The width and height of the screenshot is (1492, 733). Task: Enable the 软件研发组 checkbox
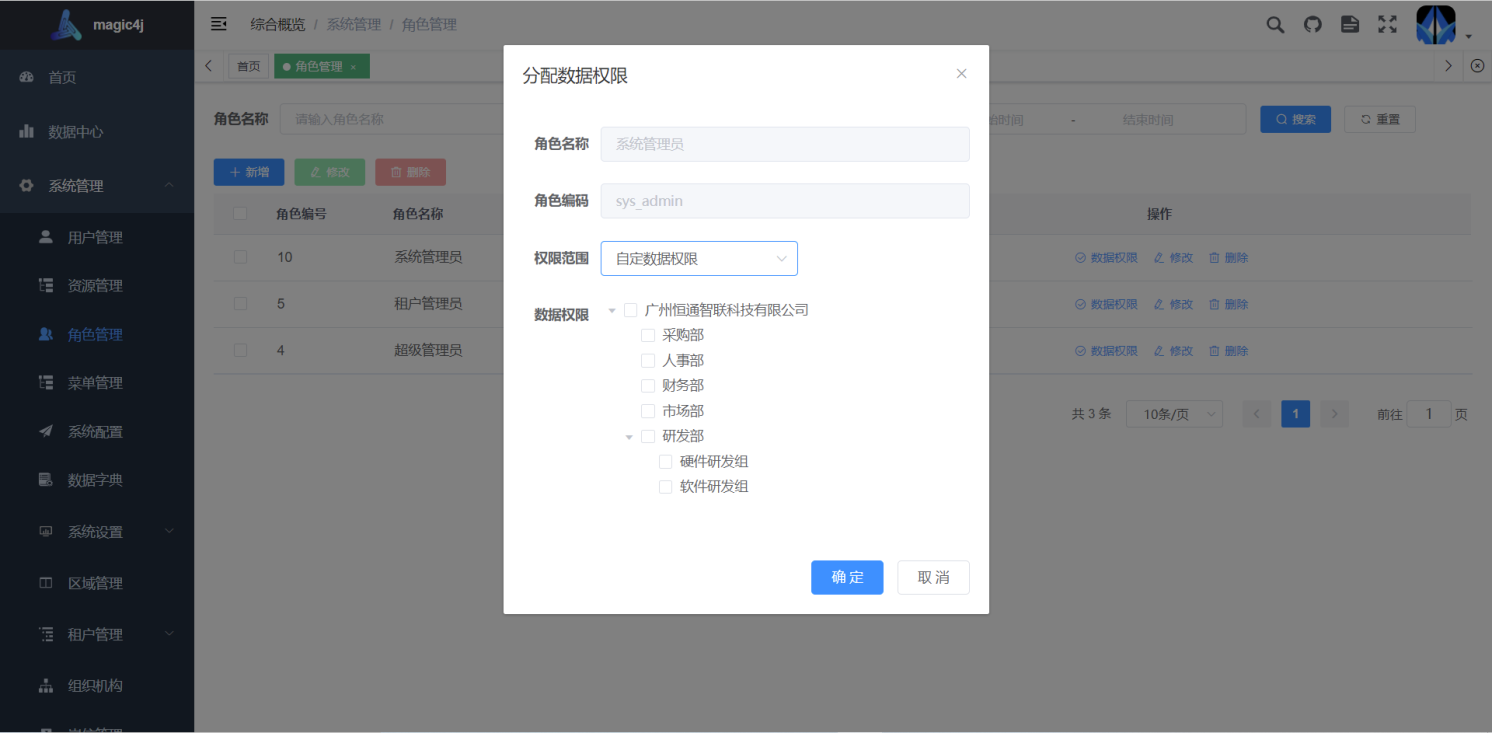(x=665, y=486)
